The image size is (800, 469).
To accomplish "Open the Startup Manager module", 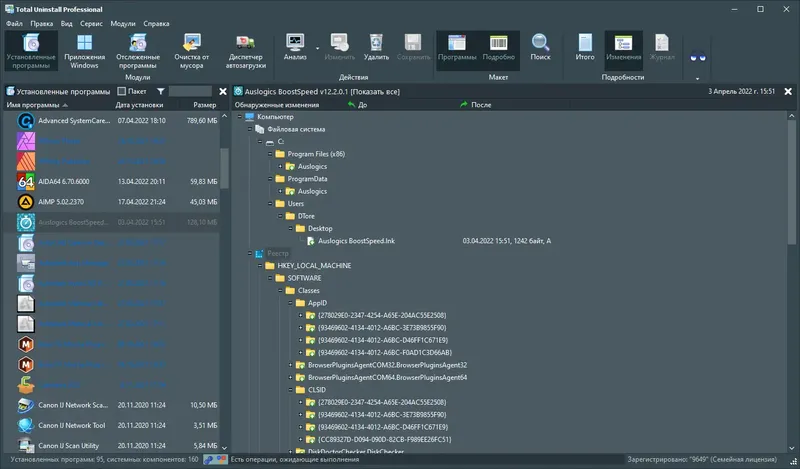I will [x=245, y=51].
